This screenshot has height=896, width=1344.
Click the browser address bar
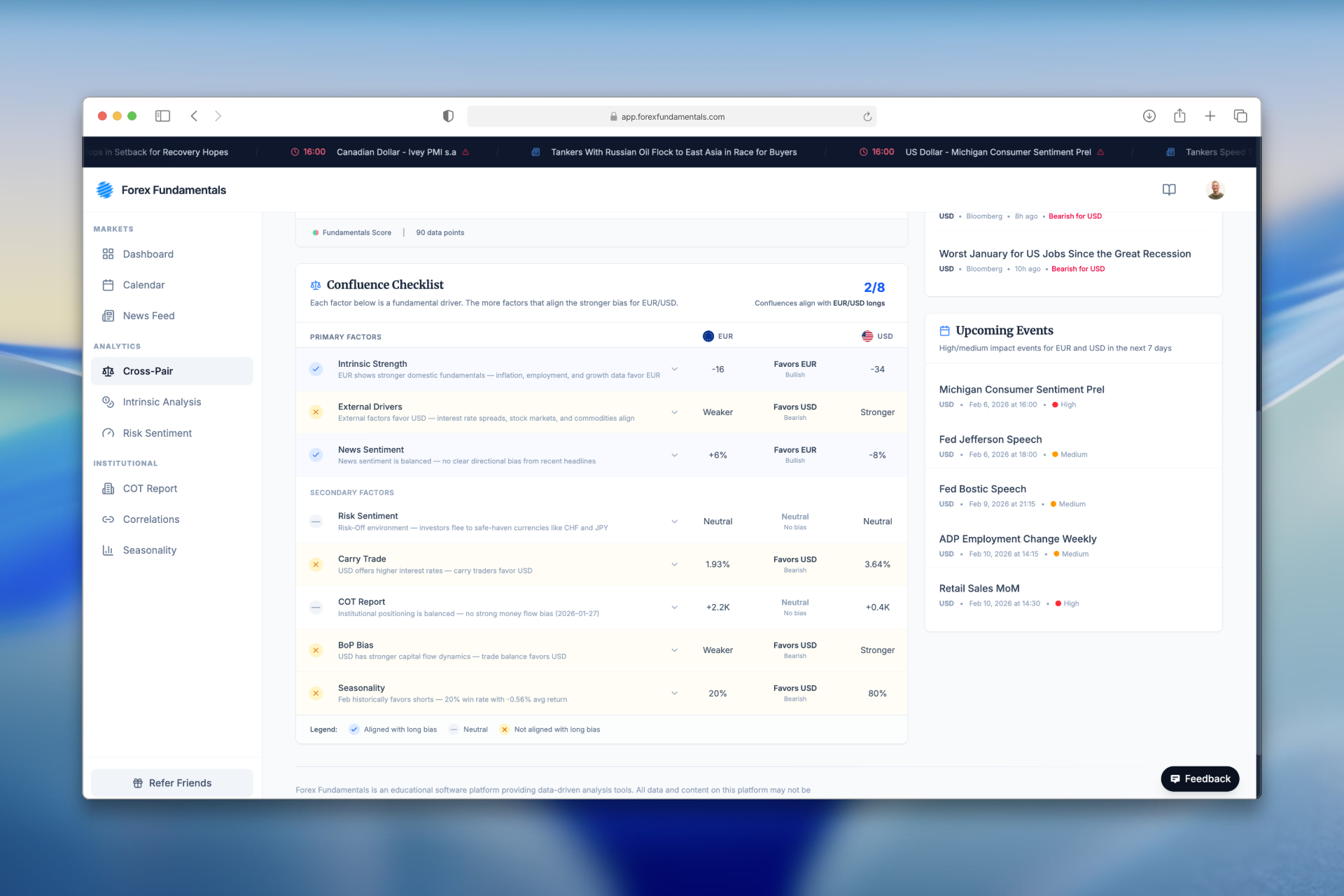pyautogui.click(x=672, y=116)
